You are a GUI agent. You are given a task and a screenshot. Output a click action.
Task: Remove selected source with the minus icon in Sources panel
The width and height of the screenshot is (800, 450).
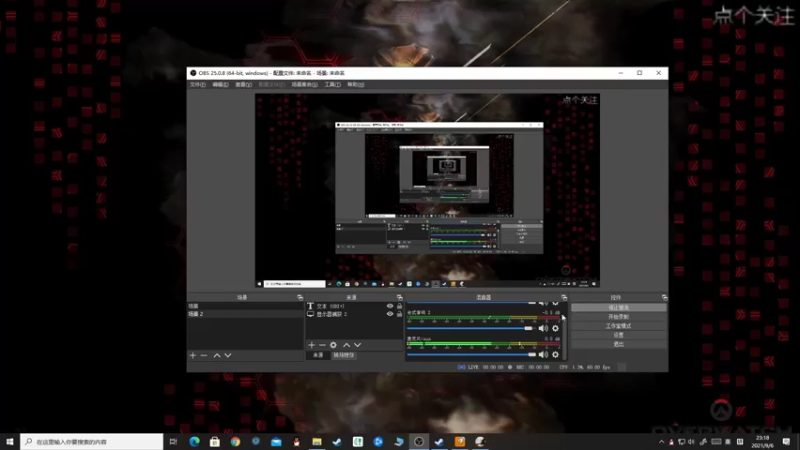[322, 345]
